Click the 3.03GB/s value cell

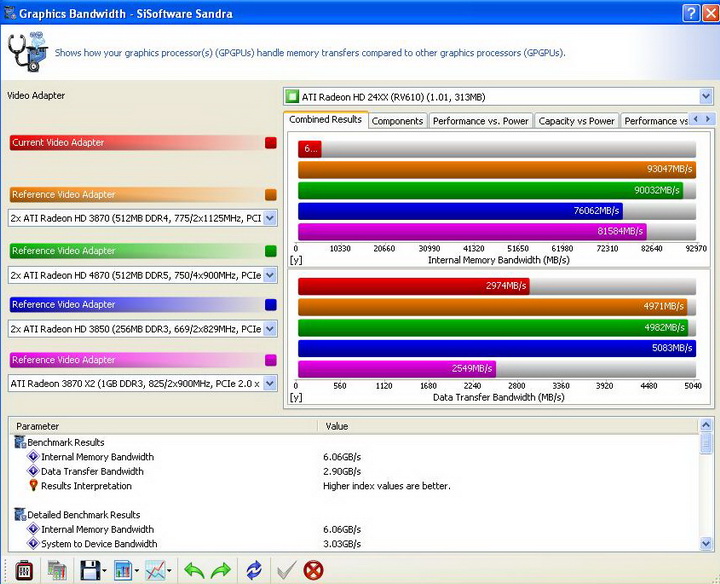(x=342, y=544)
